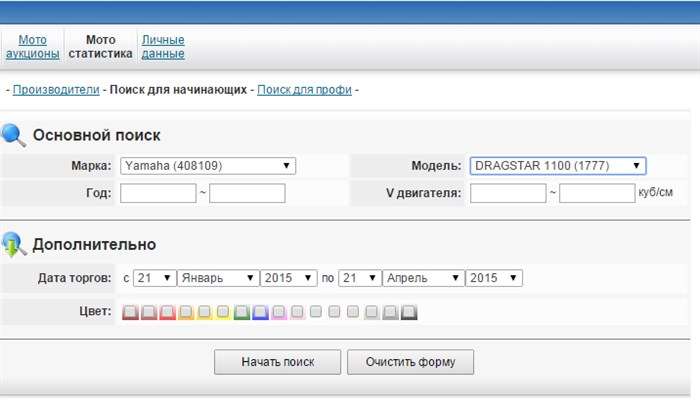700x405 pixels.
Task: Expand the end month dropdown showing Апрель
Action: coord(423,278)
